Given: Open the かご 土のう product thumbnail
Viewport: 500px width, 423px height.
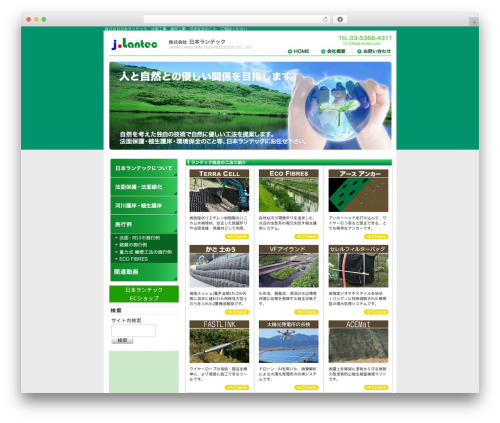Looking at the screenshot, I should (219, 266).
